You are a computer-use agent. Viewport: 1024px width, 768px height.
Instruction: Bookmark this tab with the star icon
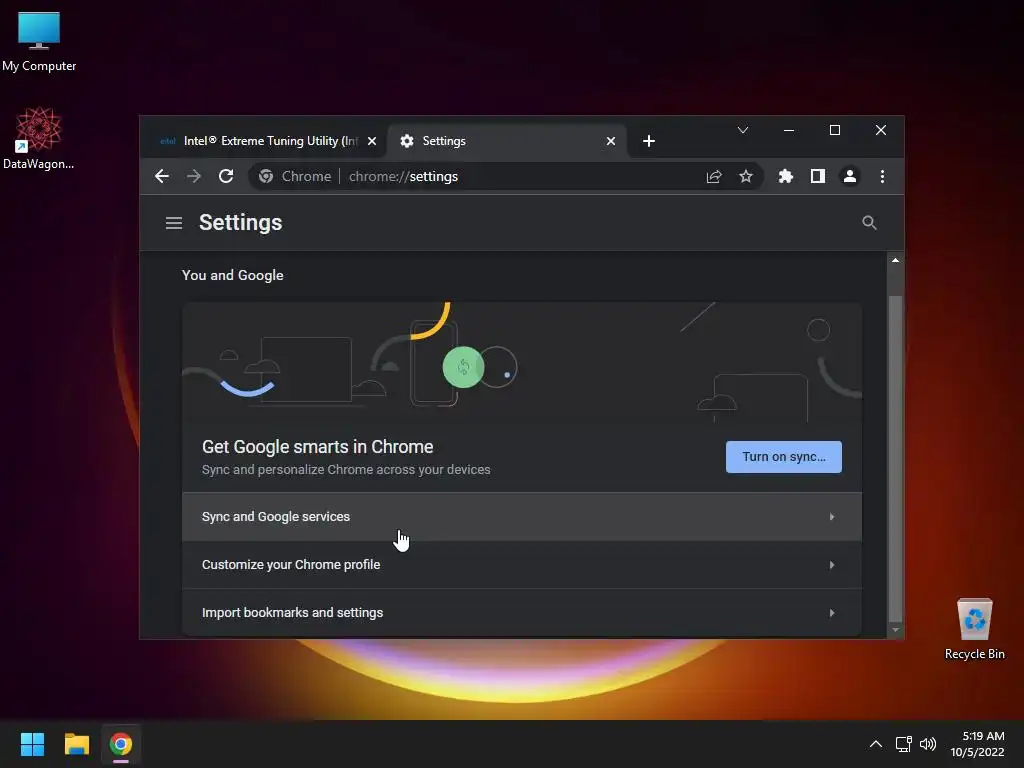pyautogui.click(x=746, y=176)
